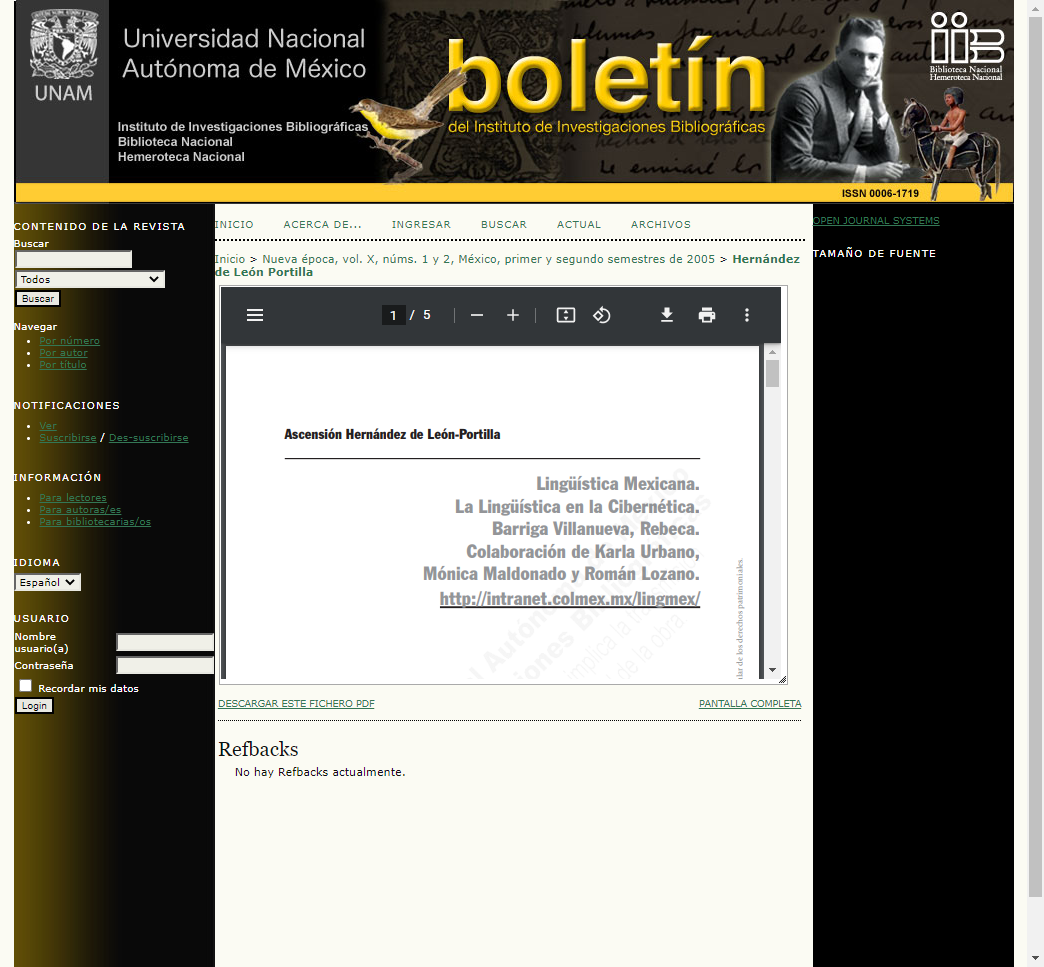
Task: Open the ARCHIVOS menu item
Action: 661,224
